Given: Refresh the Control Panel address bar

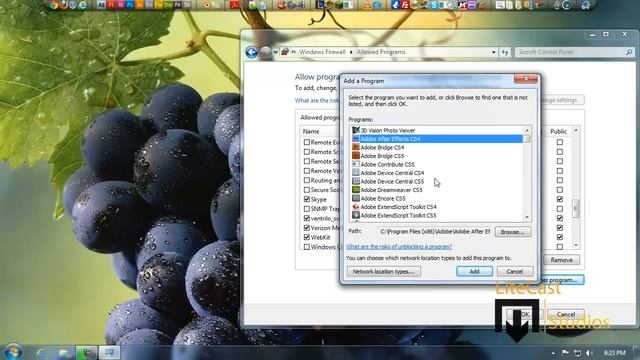Looking at the screenshot, I should coord(505,52).
